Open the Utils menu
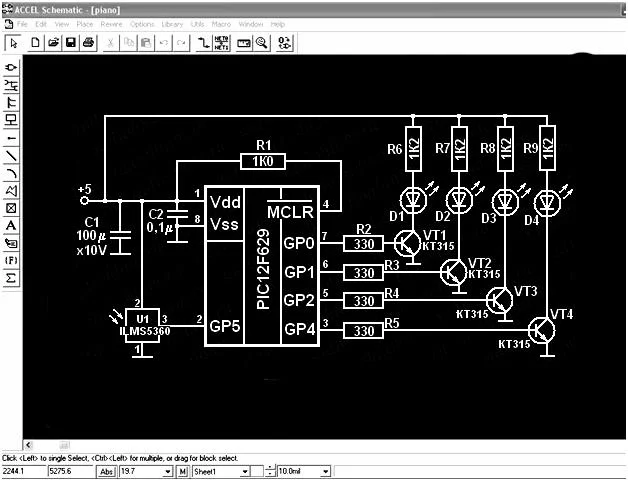 (x=197, y=24)
